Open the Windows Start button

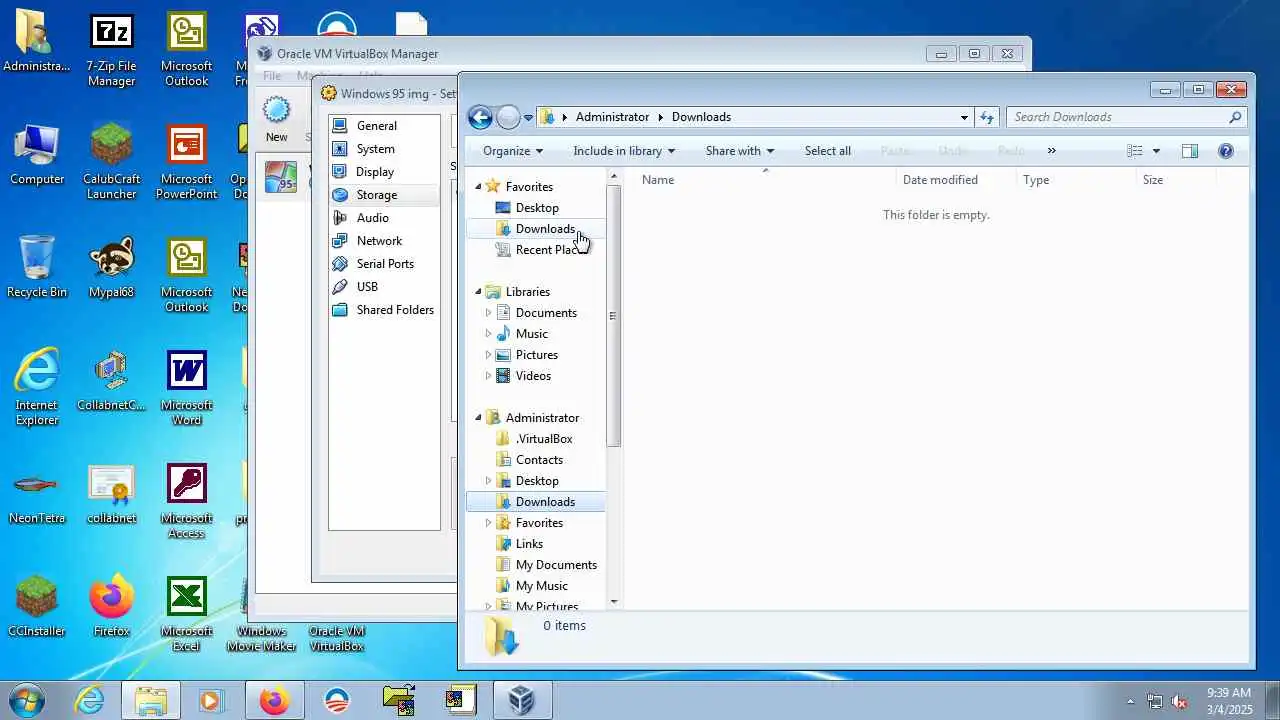tap(27, 700)
